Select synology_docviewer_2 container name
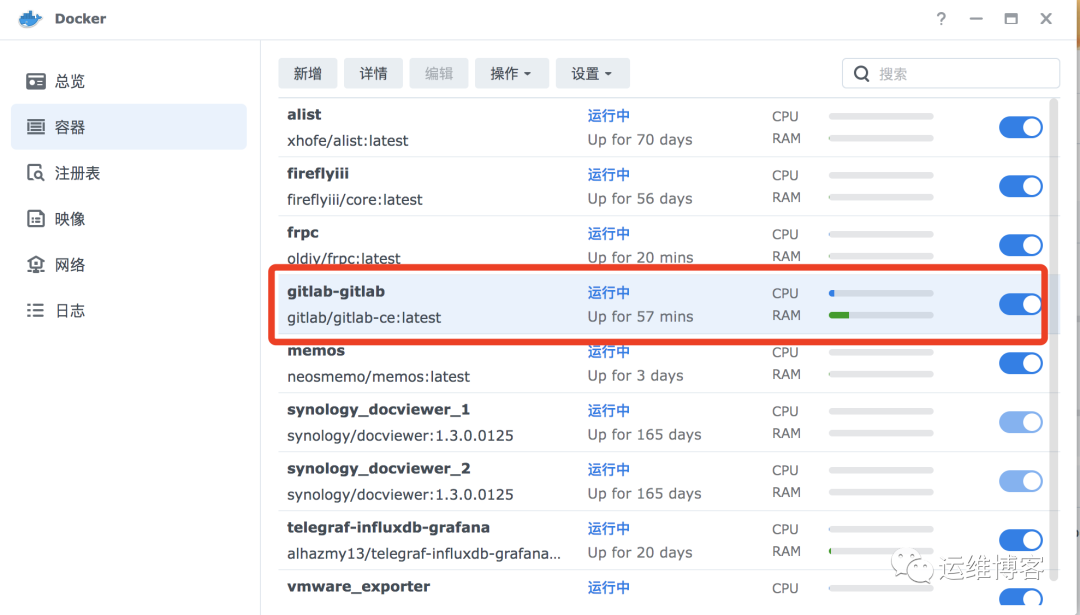 pyautogui.click(x=379, y=468)
